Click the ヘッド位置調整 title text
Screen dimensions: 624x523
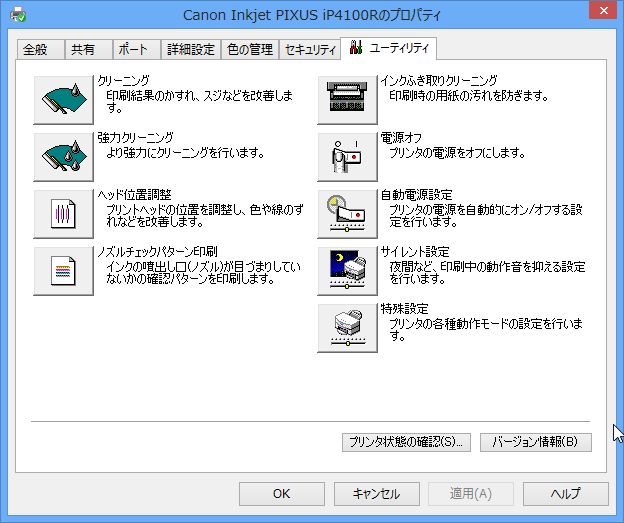click(135, 195)
